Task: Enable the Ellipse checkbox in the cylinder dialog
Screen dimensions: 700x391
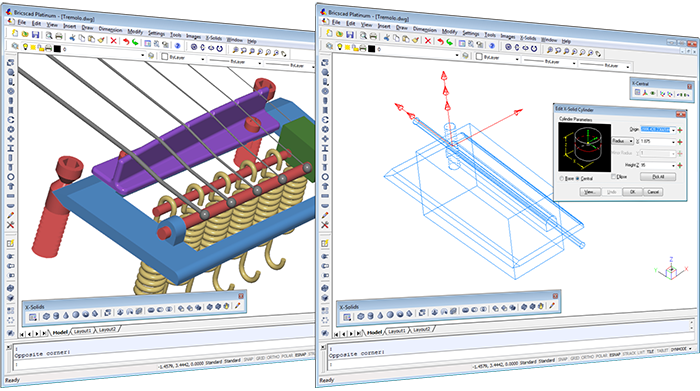Action: [613, 176]
